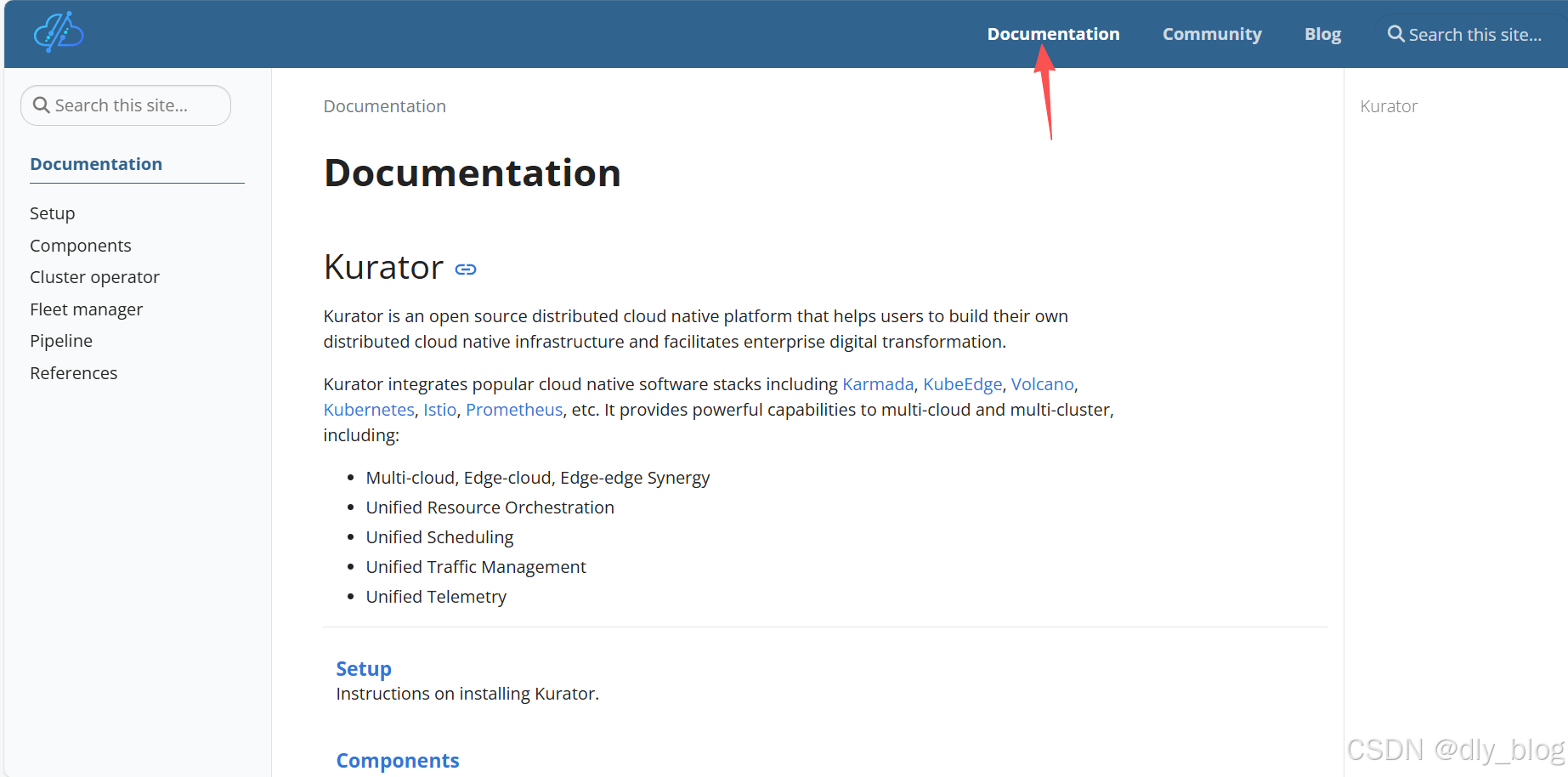Viewport: 1568px width, 777px height.
Task: Click 'Multi-cloud, Edge-cloud, Edge-edge Synergy' text
Action: click(x=537, y=478)
